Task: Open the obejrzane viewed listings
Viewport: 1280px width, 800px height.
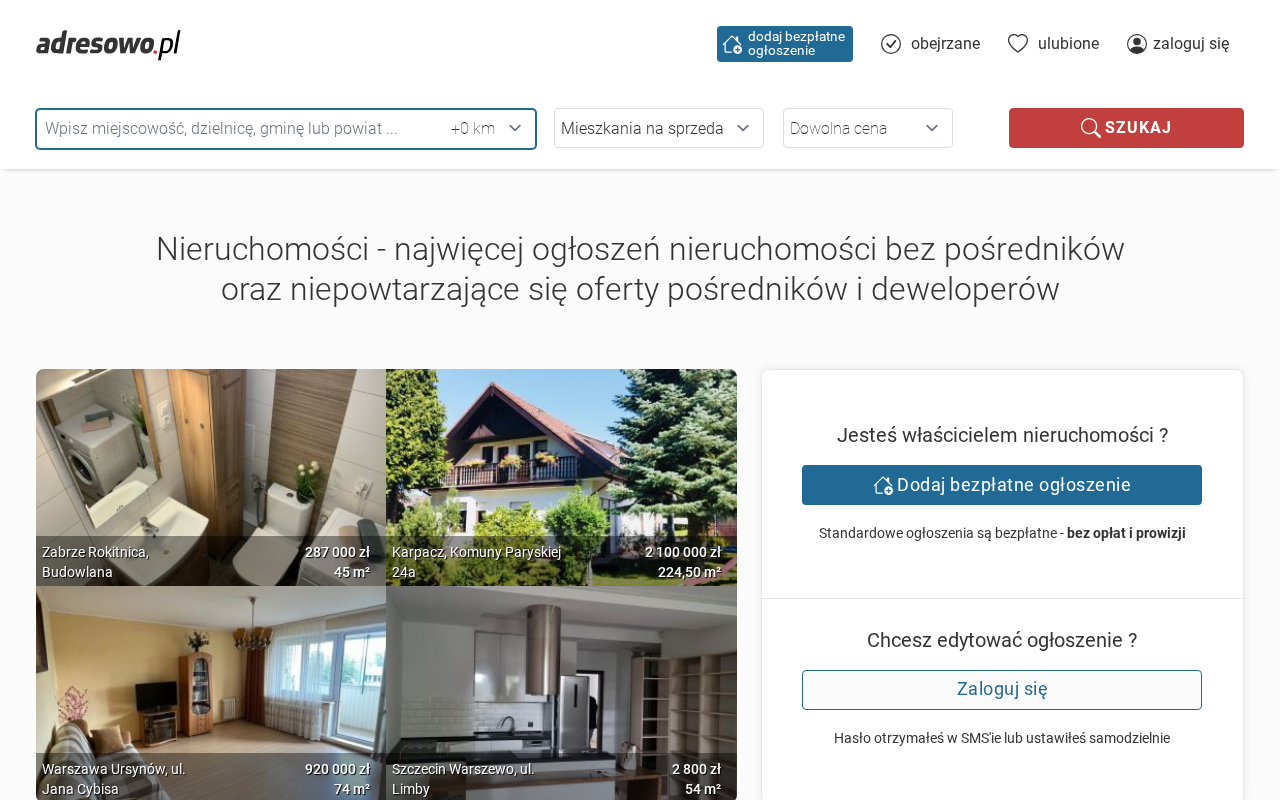Action: tap(930, 44)
